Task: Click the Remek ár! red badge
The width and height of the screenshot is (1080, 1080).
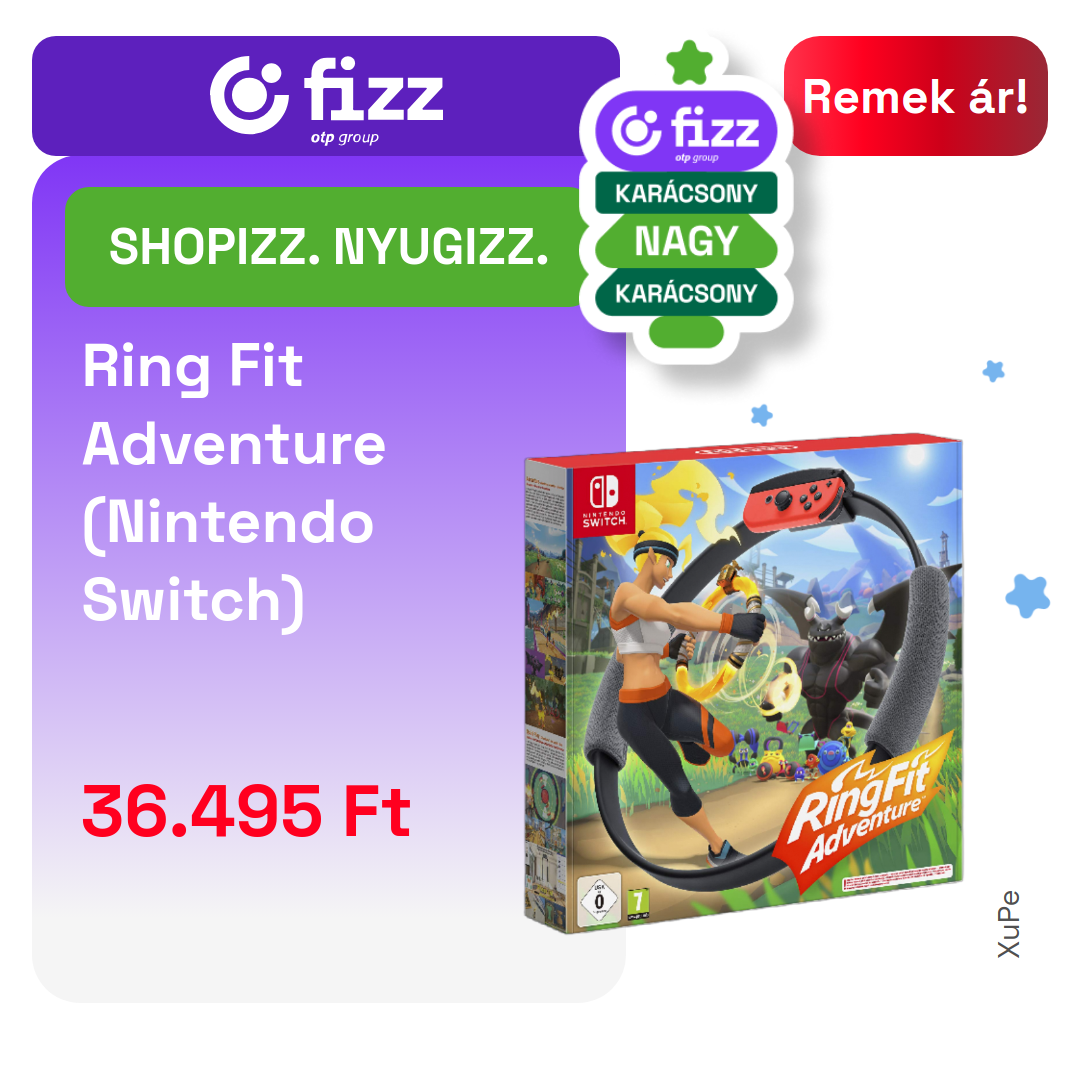Action: tap(915, 96)
